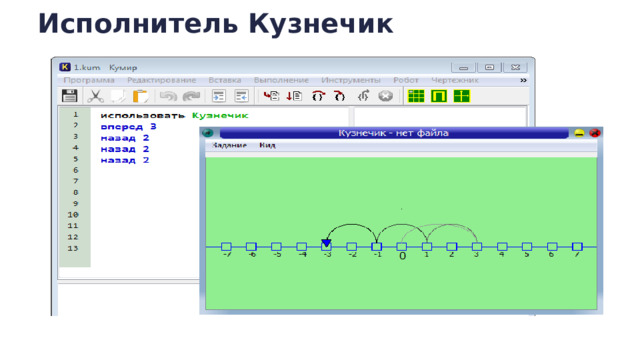This screenshot has height=360, width=640.
Task: Click the Paste clipboard icon
Action: pos(140,96)
